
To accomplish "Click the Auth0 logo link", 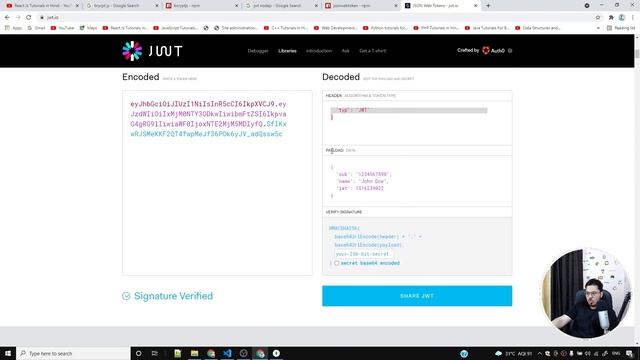I will coord(493,51).
